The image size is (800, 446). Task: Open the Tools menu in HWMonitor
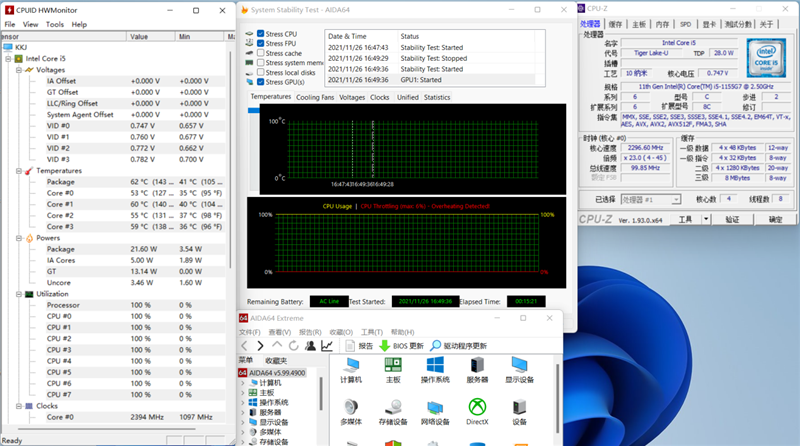point(54,24)
